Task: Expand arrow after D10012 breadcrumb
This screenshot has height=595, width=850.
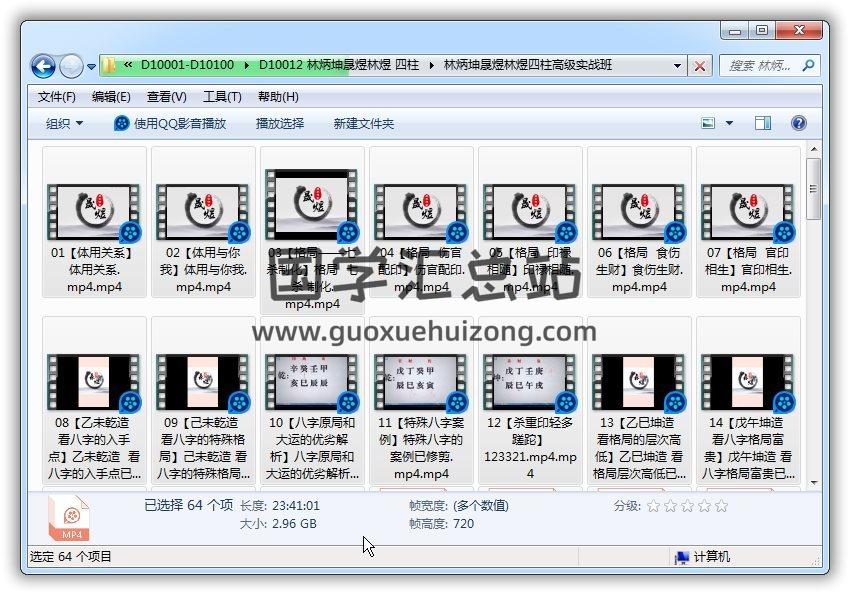Action: pyautogui.click(x=432, y=66)
